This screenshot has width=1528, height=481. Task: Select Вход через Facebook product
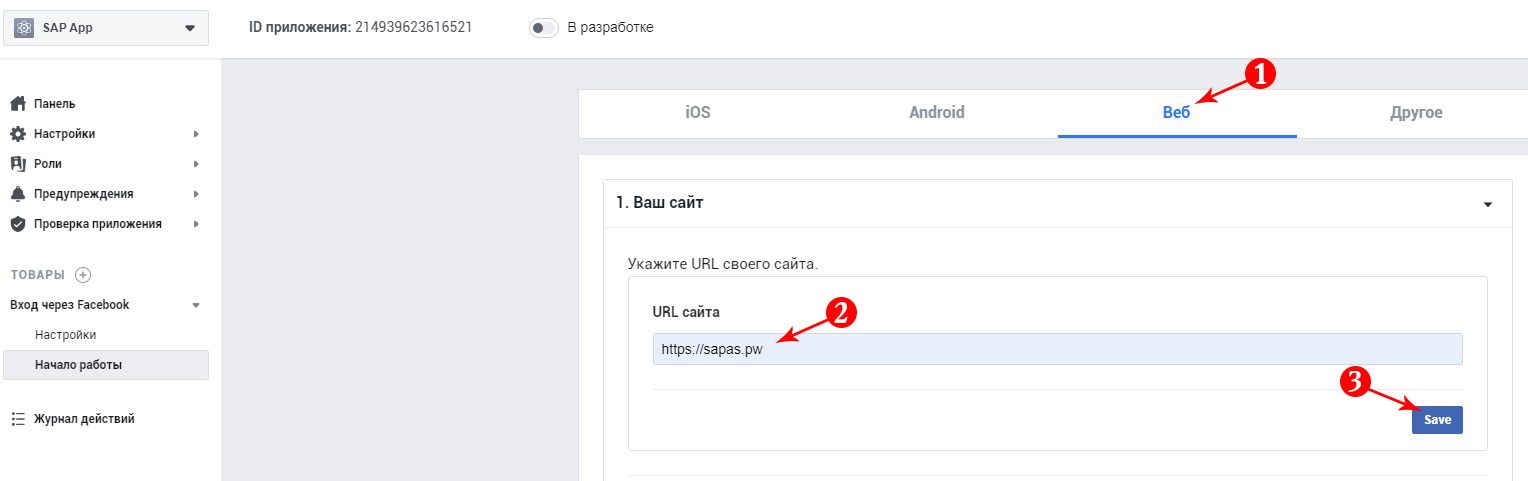tap(70, 305)
